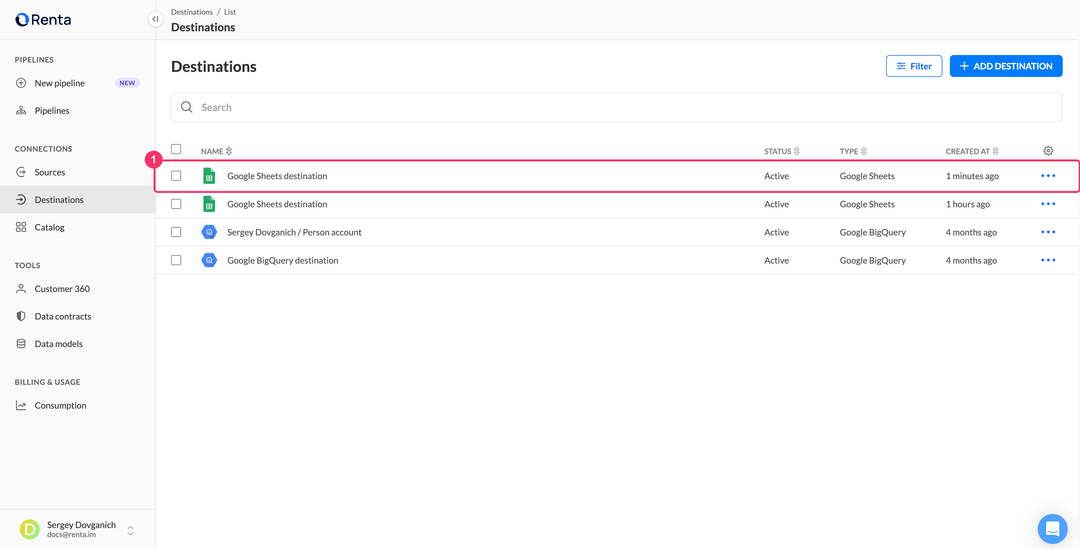Open Google BigQuery destination entry
Viewport: 1080px width, 549px height.
[x=282, y=261]
